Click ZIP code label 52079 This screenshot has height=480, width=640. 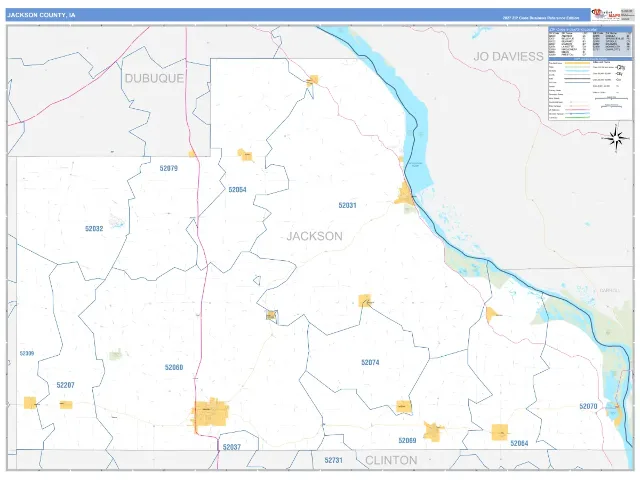pos(169,168)
